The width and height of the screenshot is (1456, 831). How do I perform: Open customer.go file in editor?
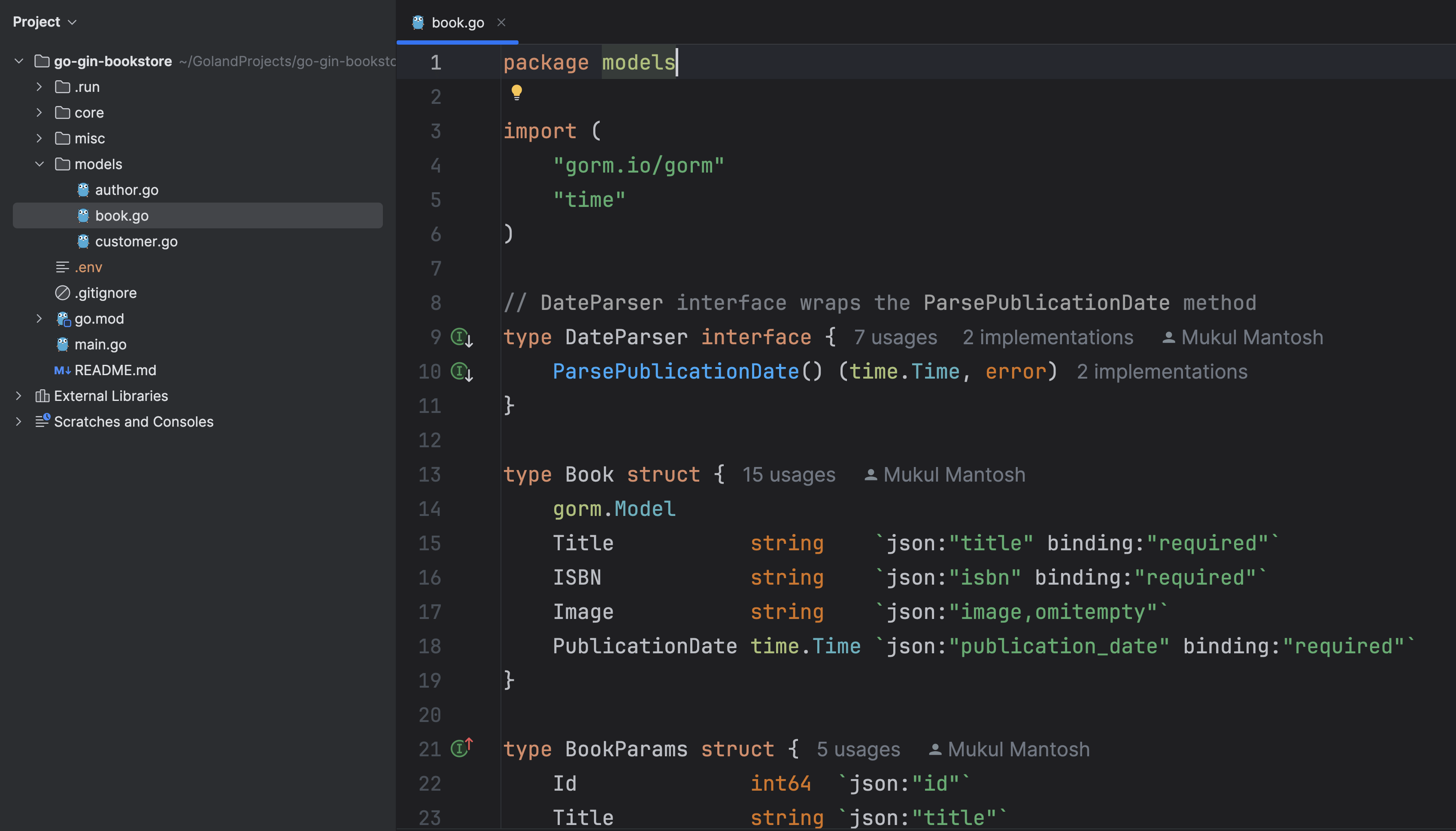tap(136, 241)
